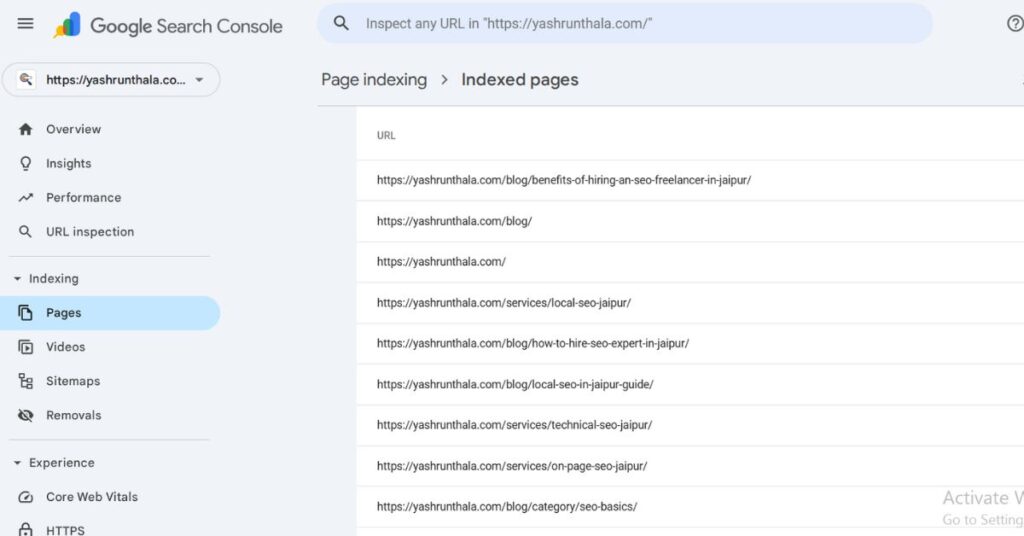Select the services/local-seo-jaipur URL row
Viewport: 1024px width, 536px height.
tap(690, 303)
